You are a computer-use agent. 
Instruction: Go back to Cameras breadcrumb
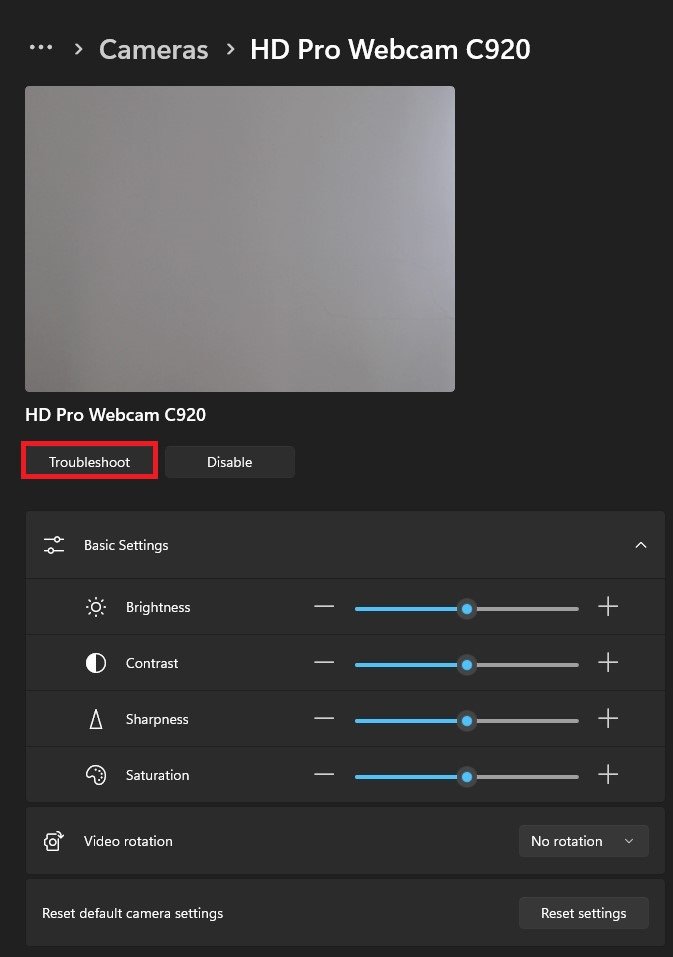click(x=154, y=49)
